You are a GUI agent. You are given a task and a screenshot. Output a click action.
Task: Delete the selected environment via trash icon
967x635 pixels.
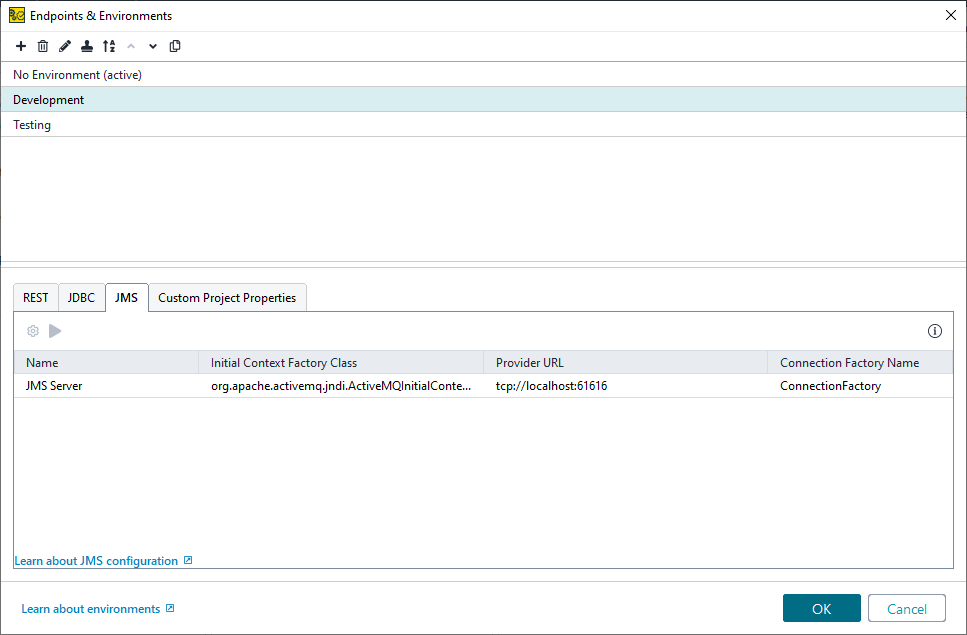coord(42,46)
